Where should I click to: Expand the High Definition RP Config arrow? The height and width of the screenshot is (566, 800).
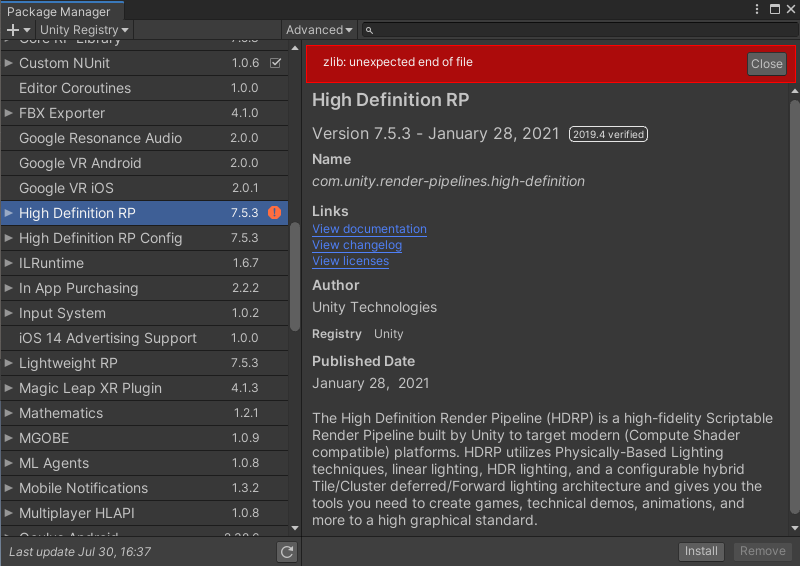pos(8,238)
